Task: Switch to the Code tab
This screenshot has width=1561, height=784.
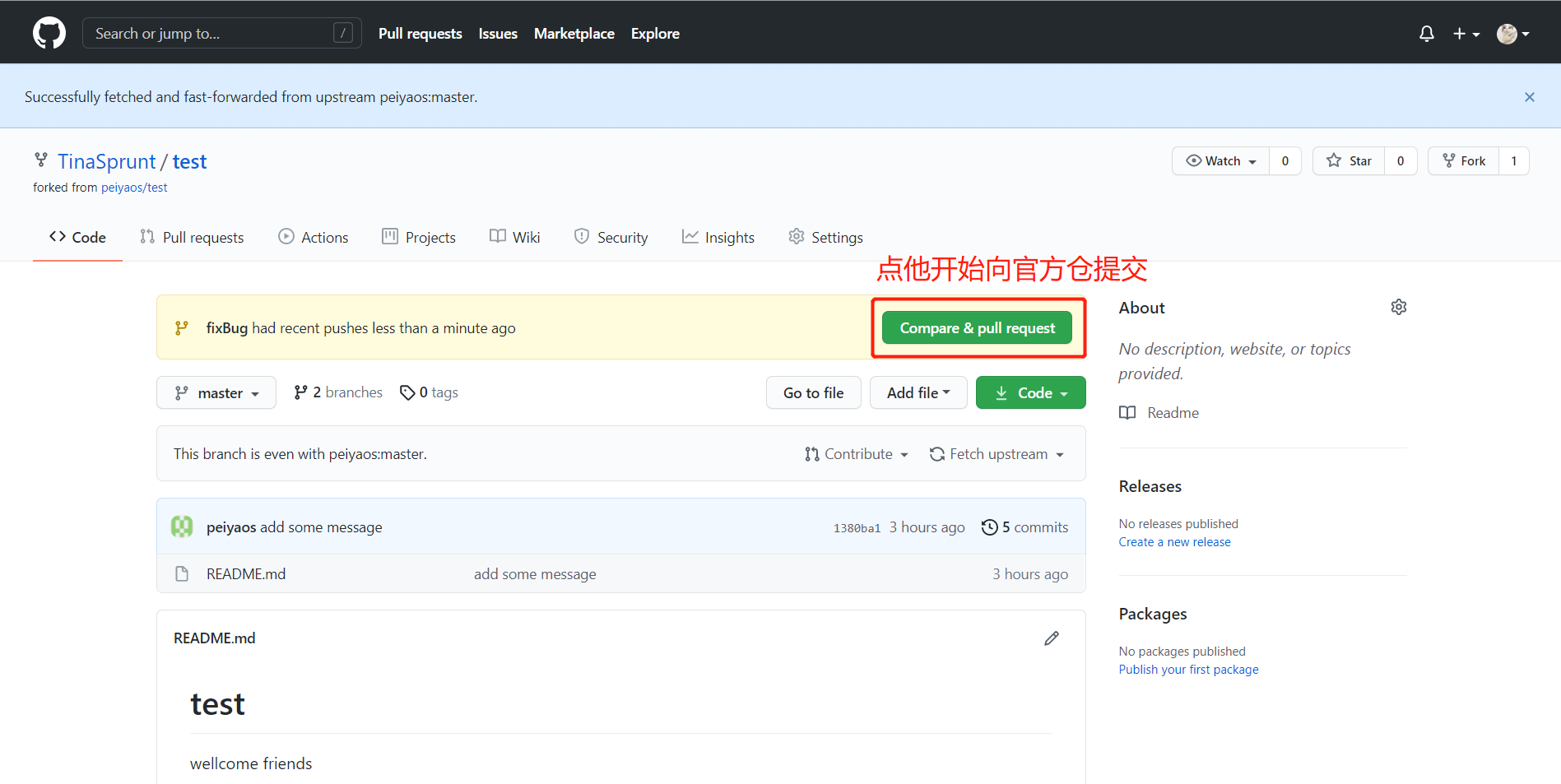Action: (x=77, y=237)
